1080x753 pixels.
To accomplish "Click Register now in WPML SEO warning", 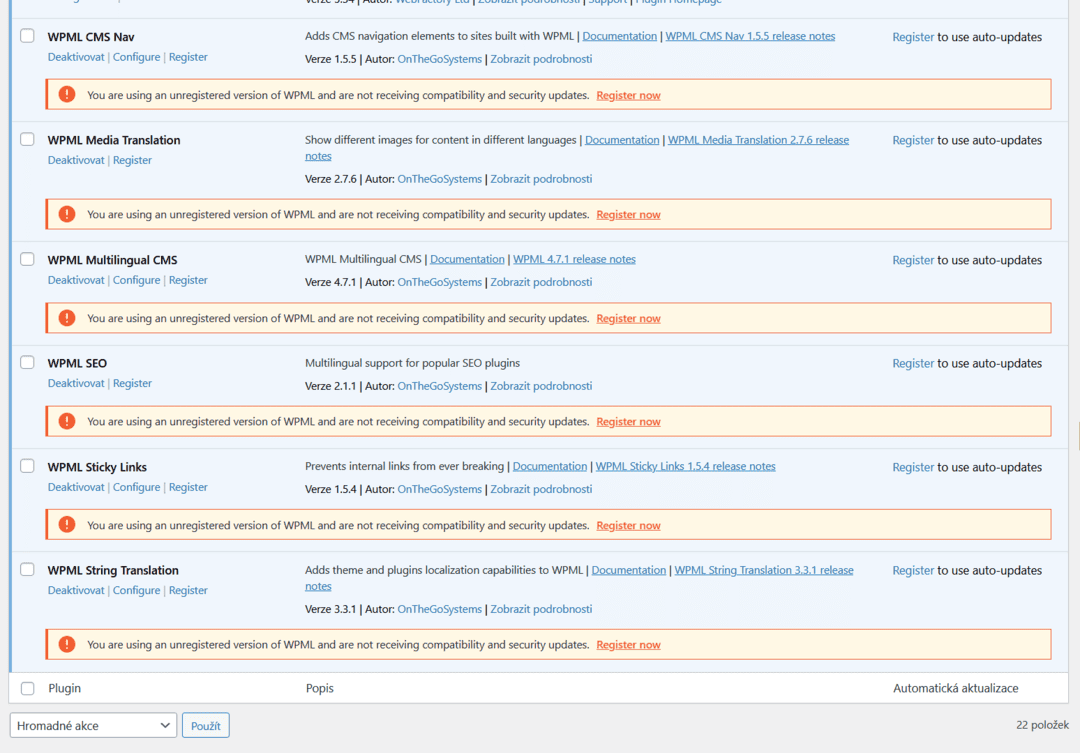I will pyautogui.click(x=628, y=422).
